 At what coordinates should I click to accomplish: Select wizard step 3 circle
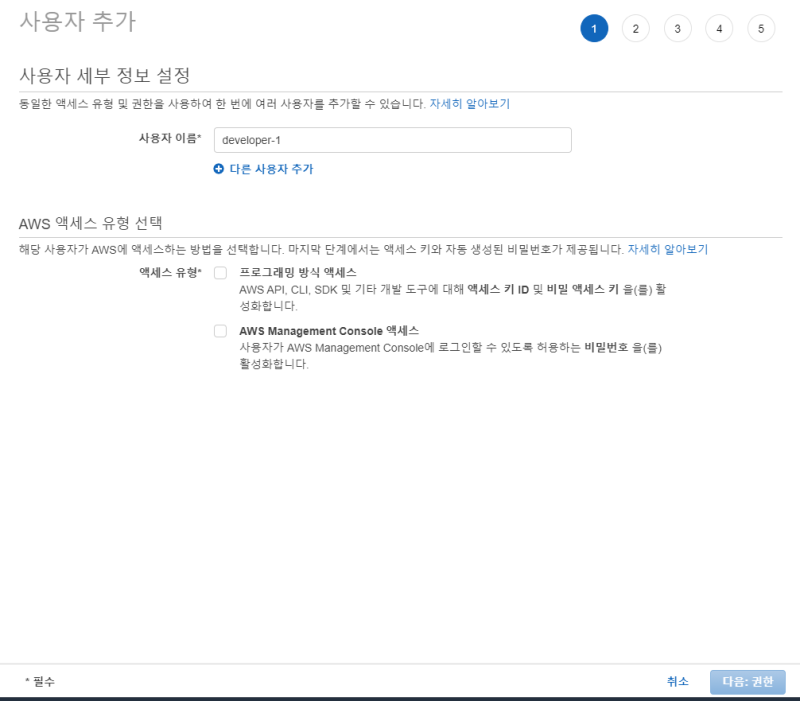tap(678, 29)
